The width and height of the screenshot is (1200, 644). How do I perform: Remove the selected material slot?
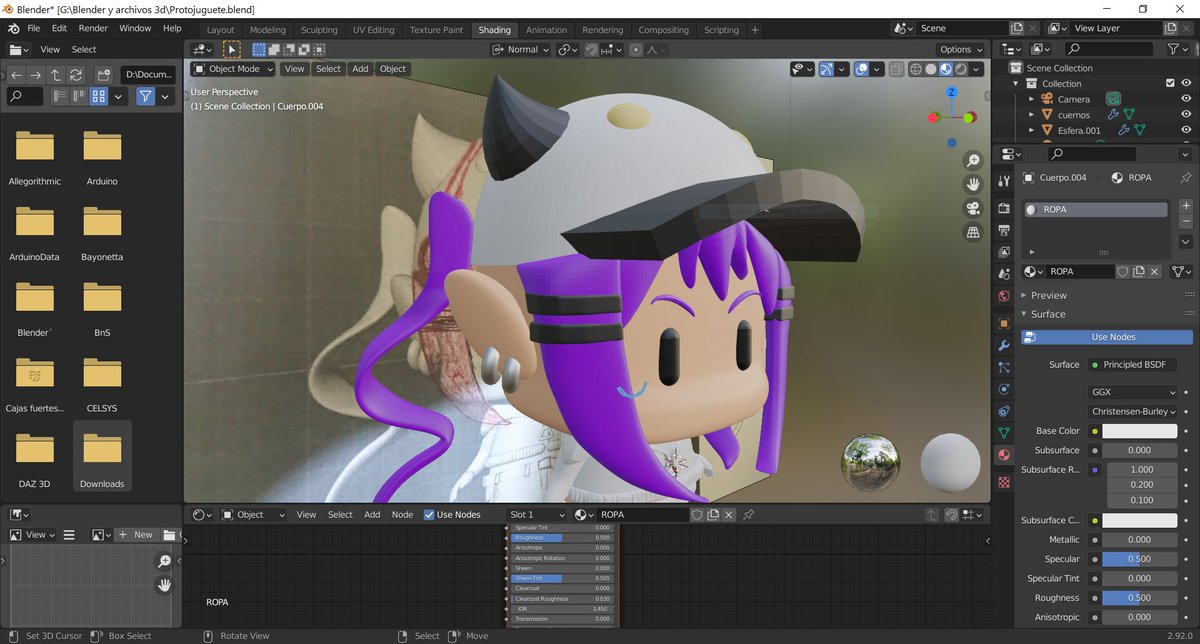(x=1186, y=220)
